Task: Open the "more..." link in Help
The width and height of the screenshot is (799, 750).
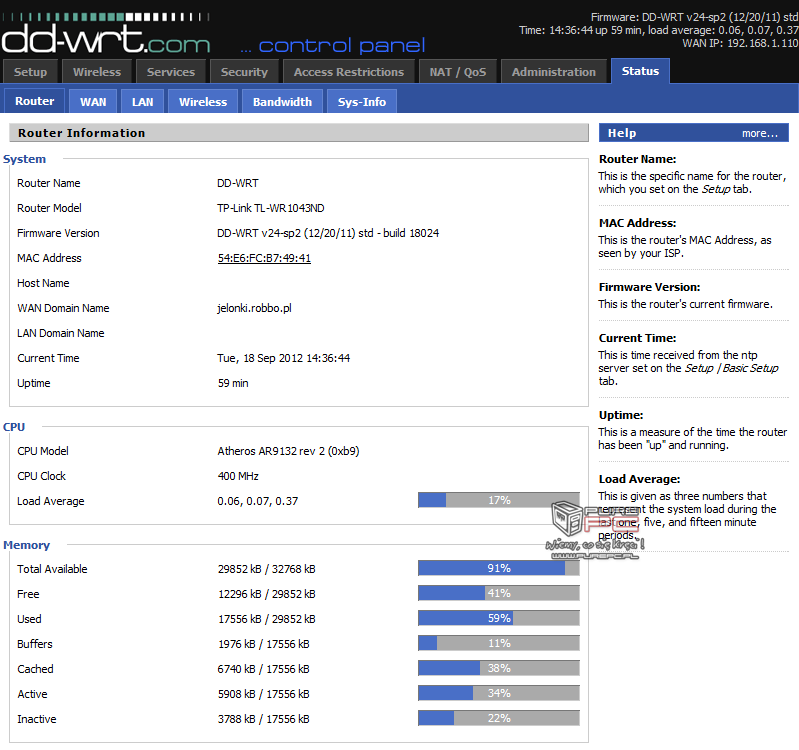Action: coord(759,133)
